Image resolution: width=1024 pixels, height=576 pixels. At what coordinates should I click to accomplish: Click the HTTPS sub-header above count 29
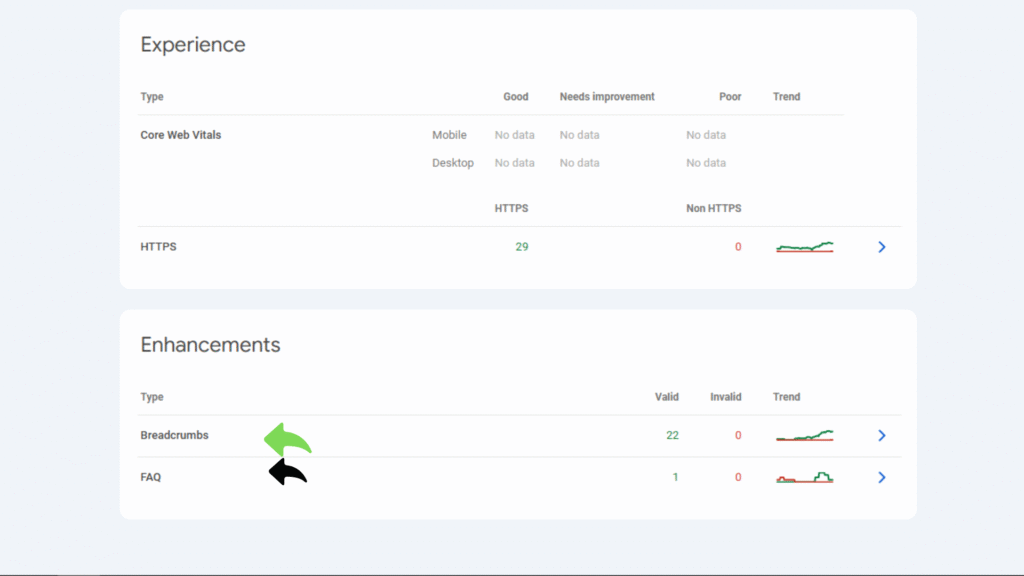click(511, 208)
